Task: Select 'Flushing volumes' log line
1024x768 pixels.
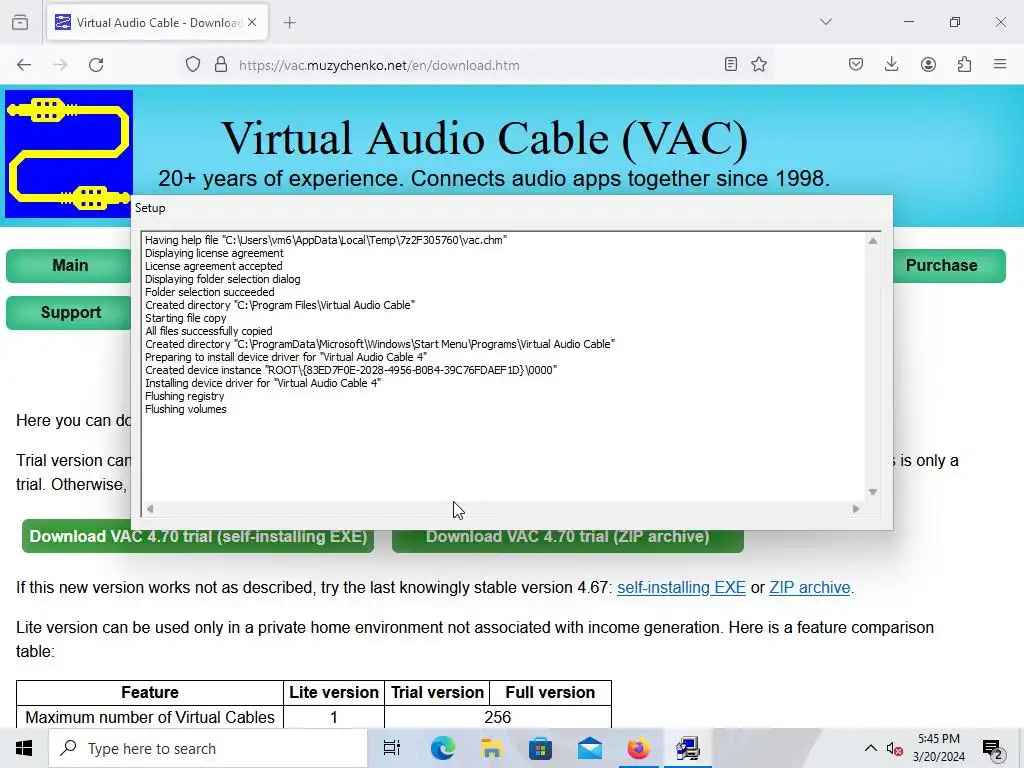Action: click(185, 409)
